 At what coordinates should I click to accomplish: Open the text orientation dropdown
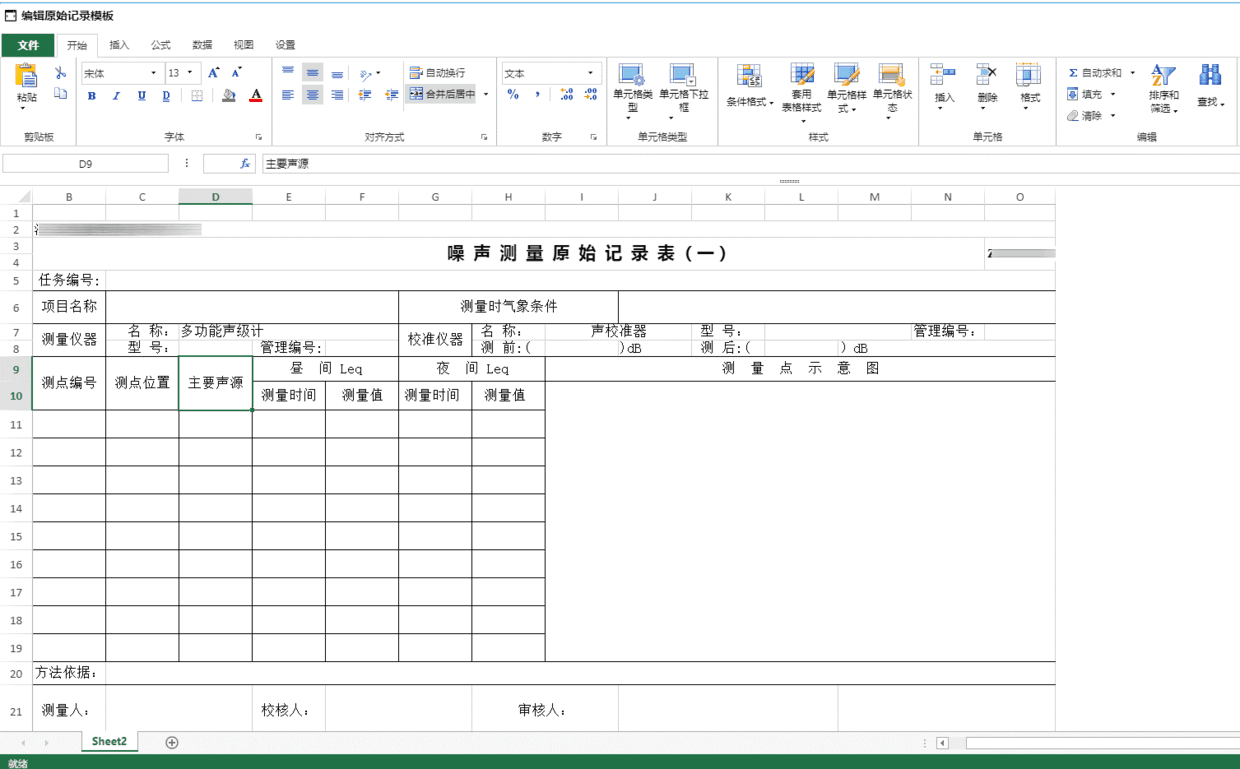tap(370, 74)
